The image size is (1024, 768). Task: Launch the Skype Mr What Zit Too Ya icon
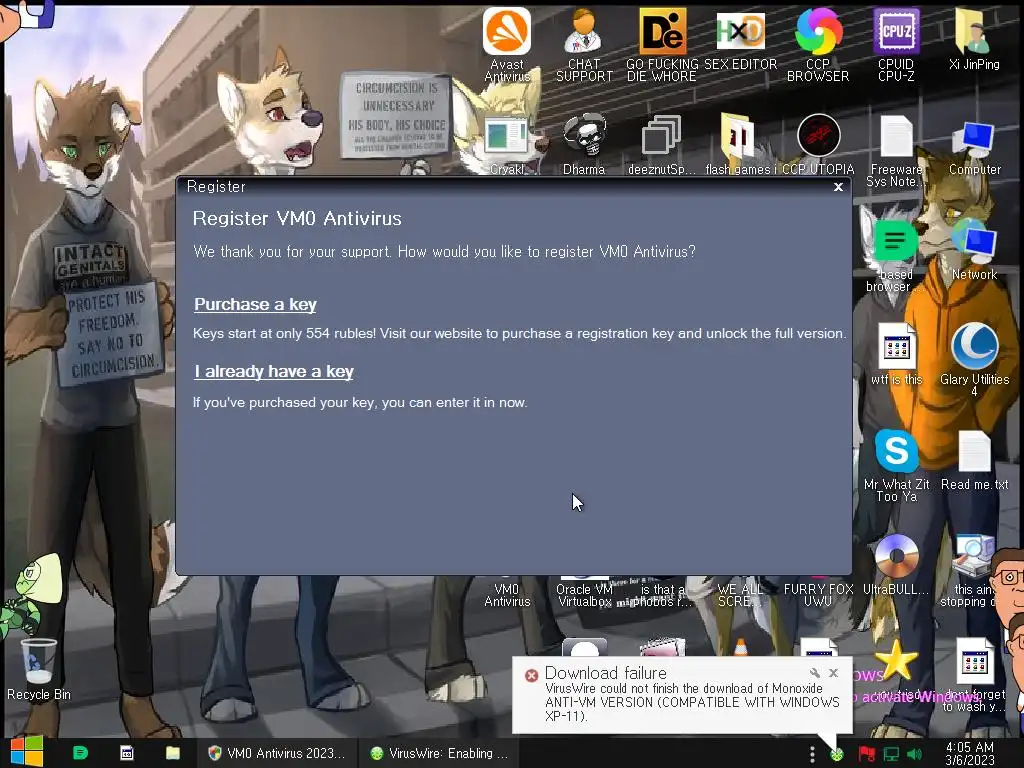(896, 465)
